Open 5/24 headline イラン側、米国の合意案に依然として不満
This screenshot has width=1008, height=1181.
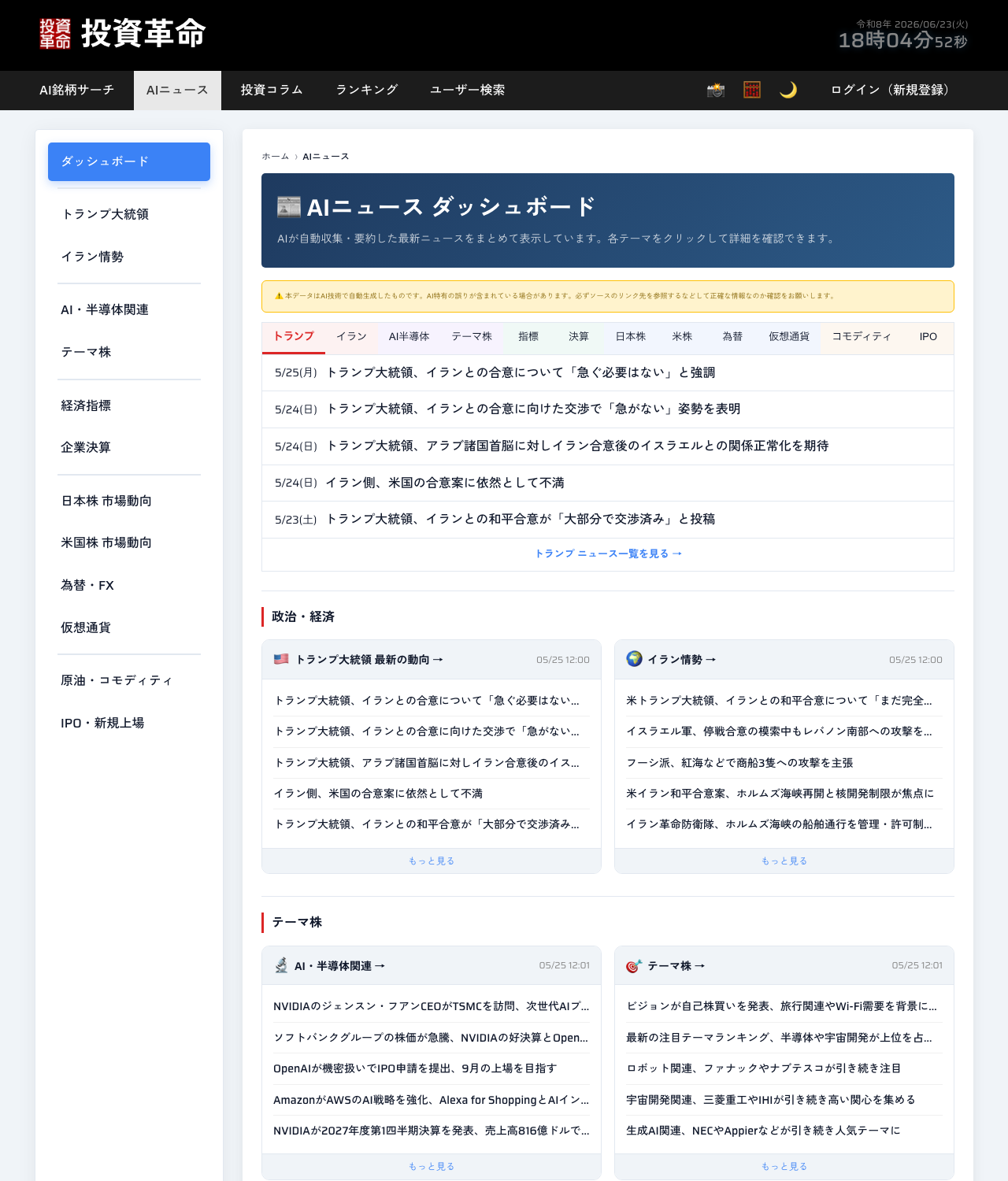pos(608,483)
